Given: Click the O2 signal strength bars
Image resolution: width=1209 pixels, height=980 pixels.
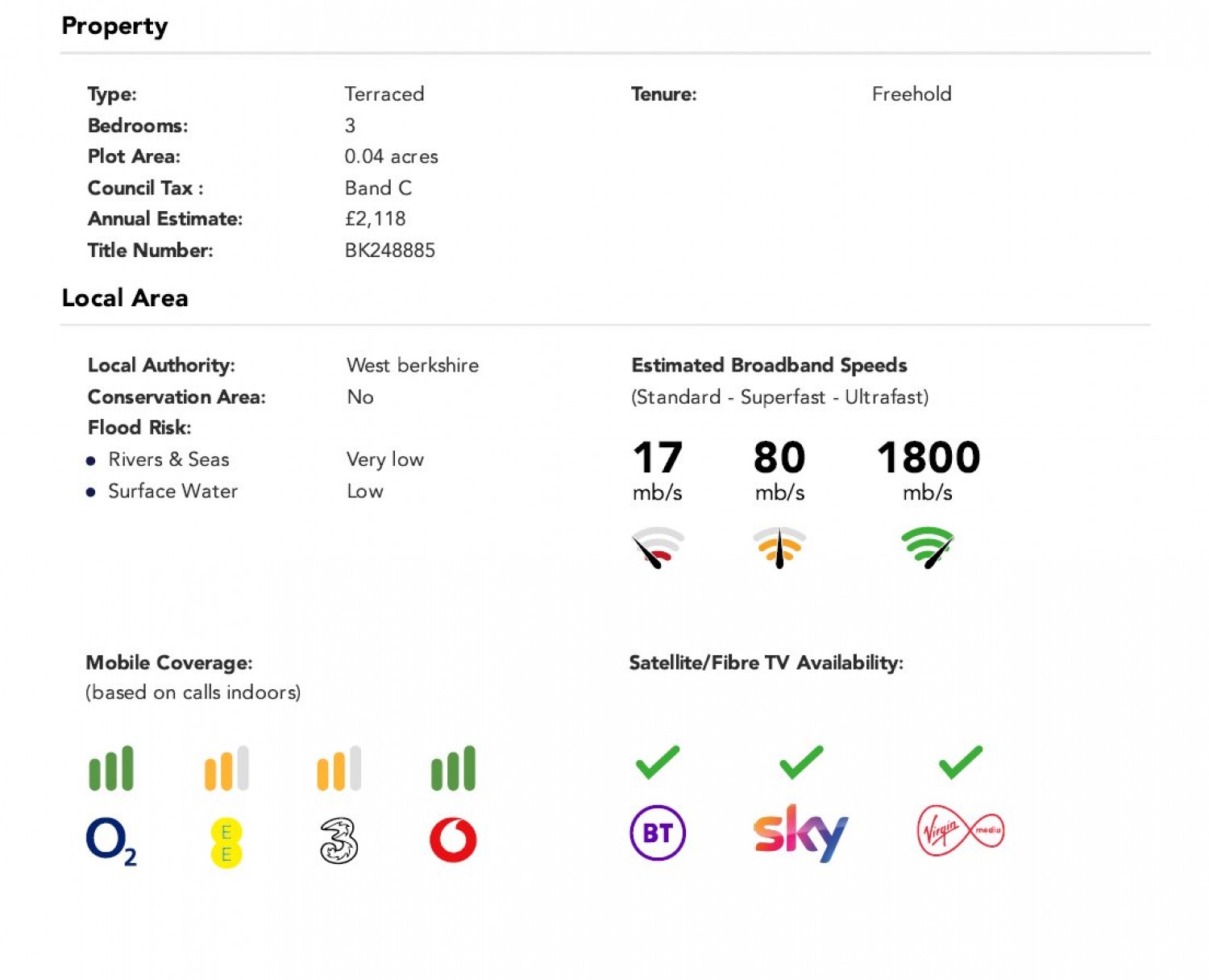Looking at the screenshot, I should (x=111, y=768).
